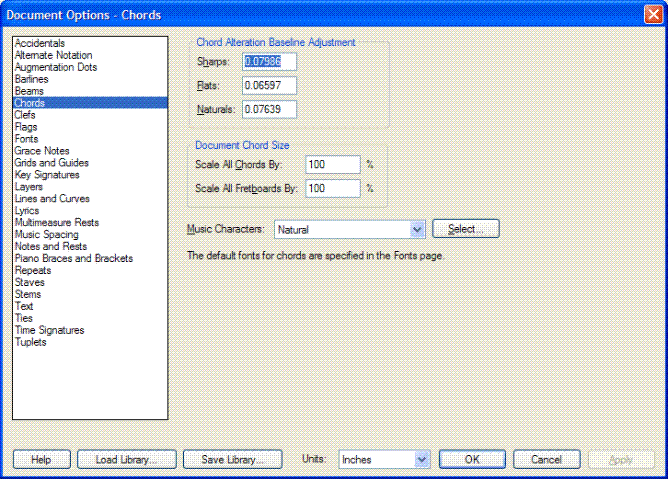Click Scale All Chords By field
Screen dimensions: 668x479
click(333, 165)
